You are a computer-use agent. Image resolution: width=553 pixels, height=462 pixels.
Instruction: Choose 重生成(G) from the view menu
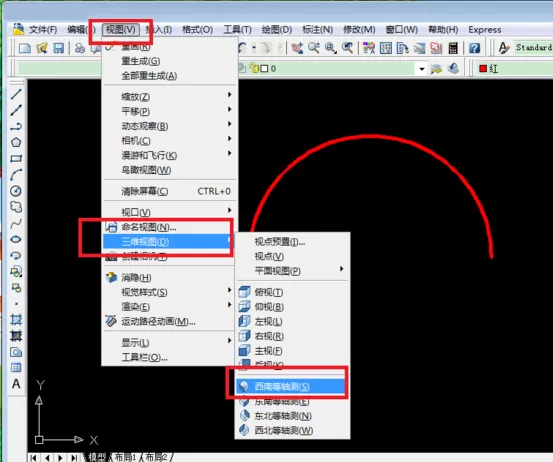170,61
